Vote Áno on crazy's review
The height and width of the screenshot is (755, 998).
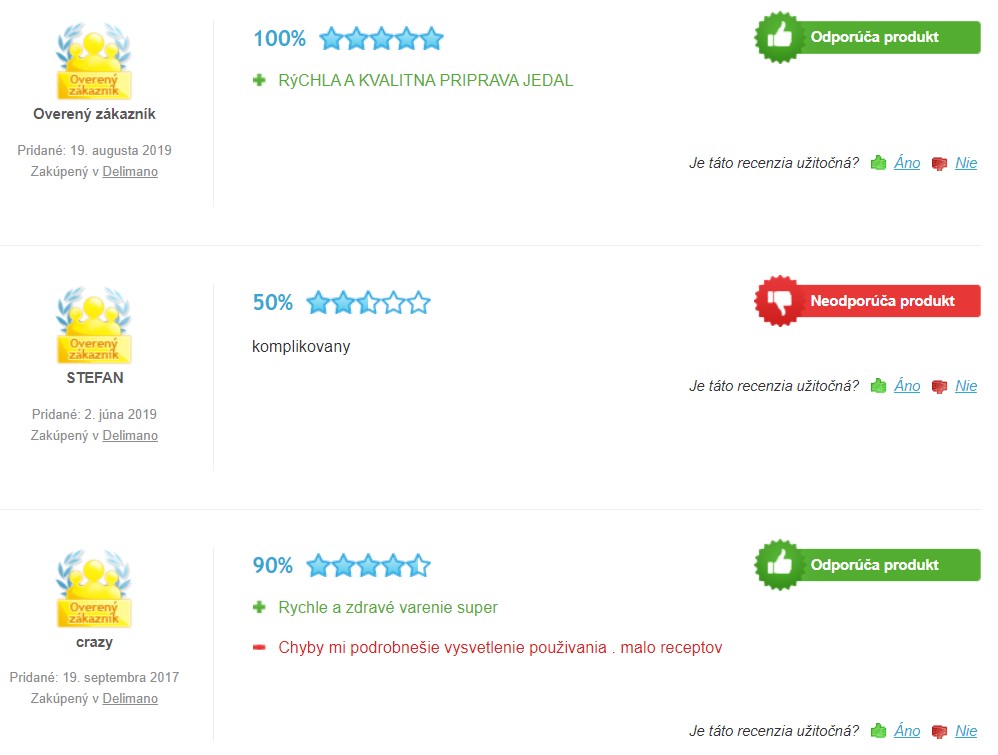pyautogui.click(x=907, y=731)
